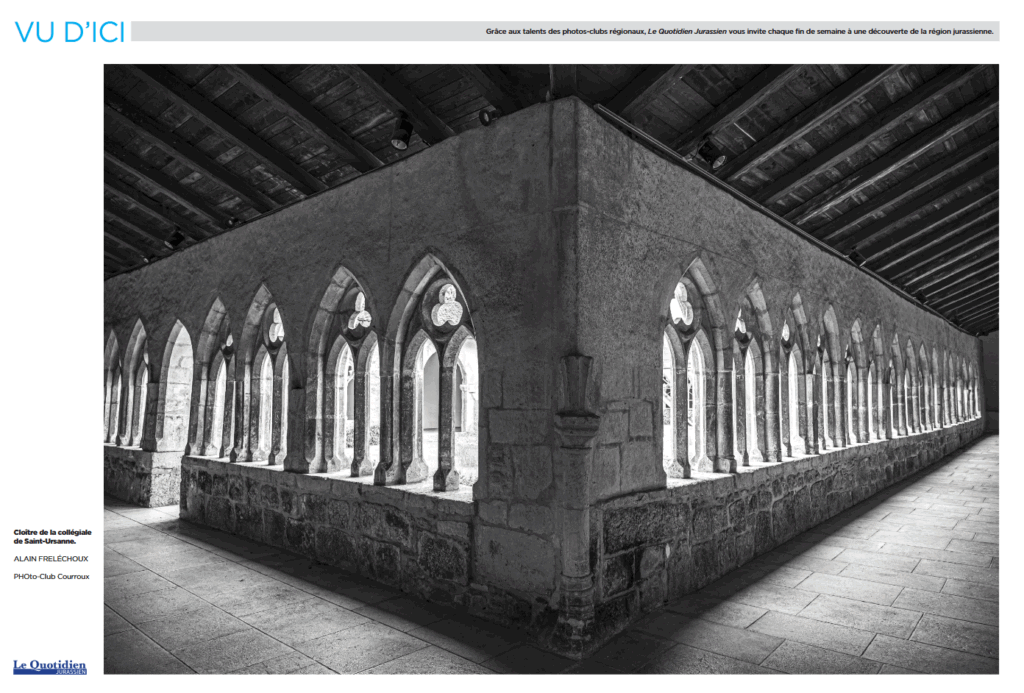Click the Le Quotidien Jurassien logo
Image resolution: width=1024 pixels, height=693 pixels.
coord(49,666)
